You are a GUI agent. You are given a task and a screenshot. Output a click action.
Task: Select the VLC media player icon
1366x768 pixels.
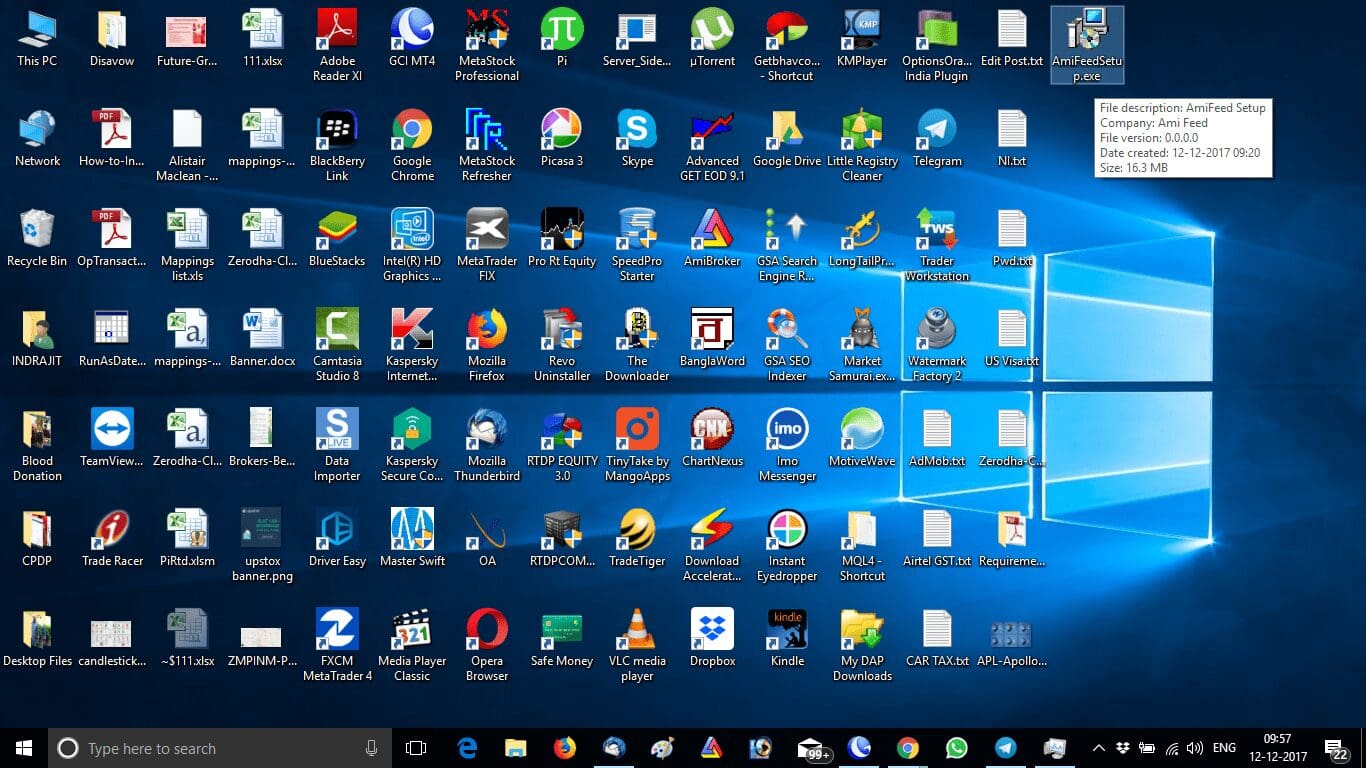pos(637,645)
